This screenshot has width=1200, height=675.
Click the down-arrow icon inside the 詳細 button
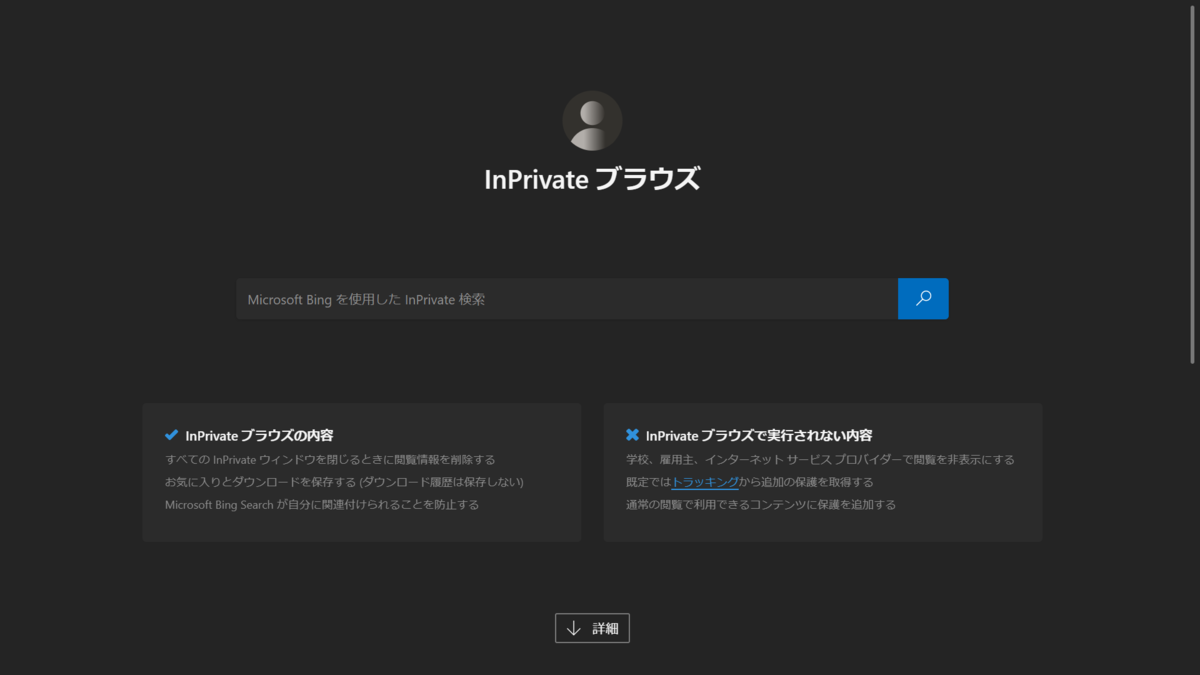pyautogui.click(x=573, y=628)
